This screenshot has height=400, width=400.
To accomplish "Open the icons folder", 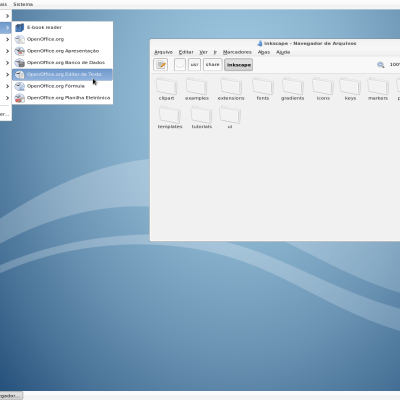I will [x=323, y=89].
